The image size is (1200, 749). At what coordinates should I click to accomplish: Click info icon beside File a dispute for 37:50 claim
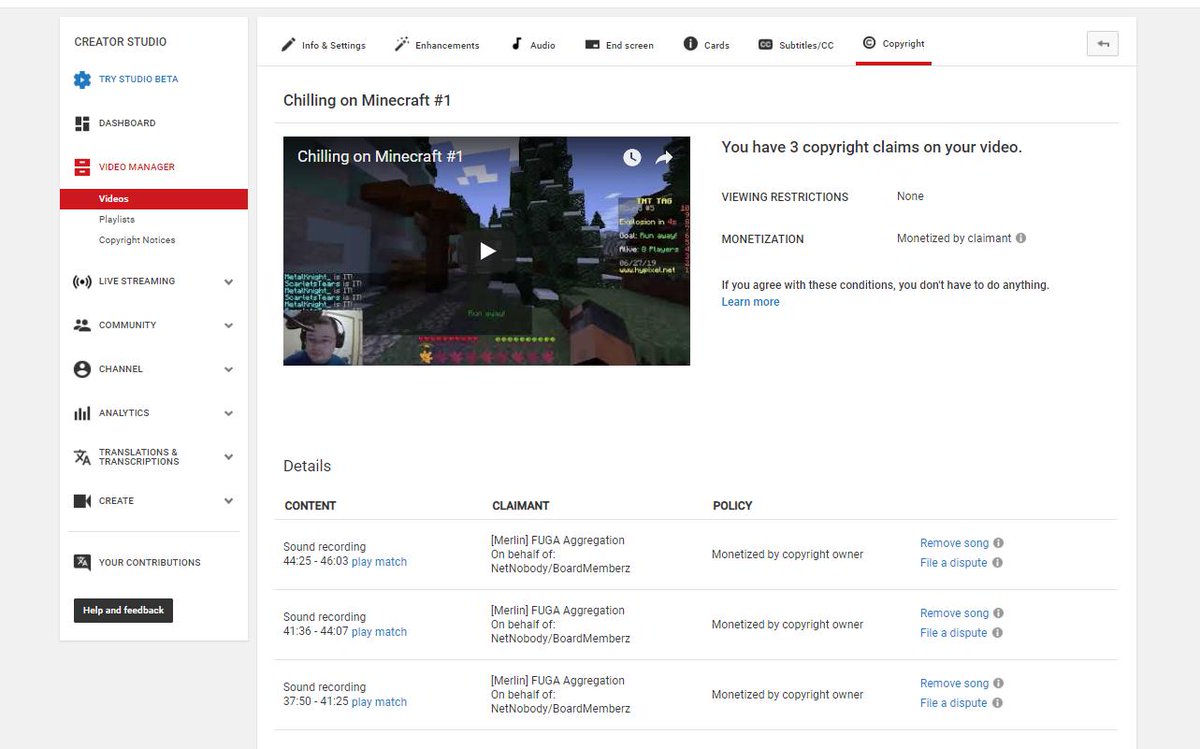pyautogui.click(x=998, y=702)
